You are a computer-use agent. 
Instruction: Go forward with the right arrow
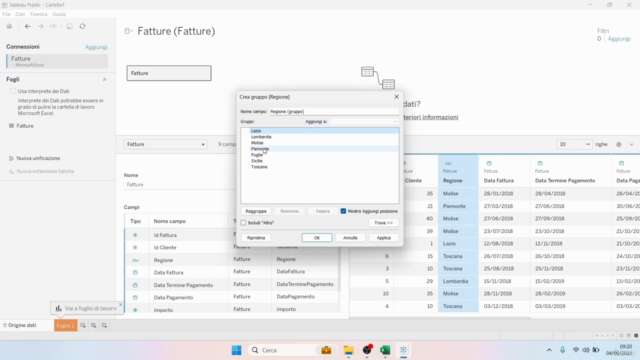click(x=40, y=26)
